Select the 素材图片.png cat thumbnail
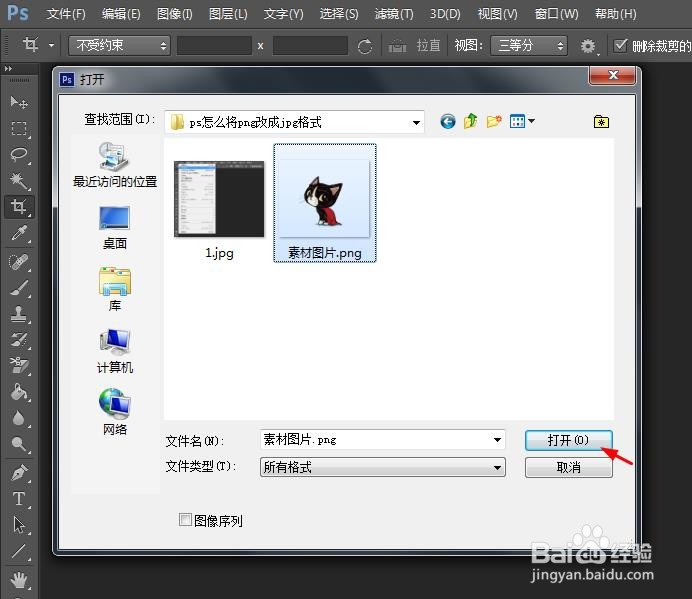The height and width of the screenshot is (599, 692). pyautogui.click(x=325, y=203)
